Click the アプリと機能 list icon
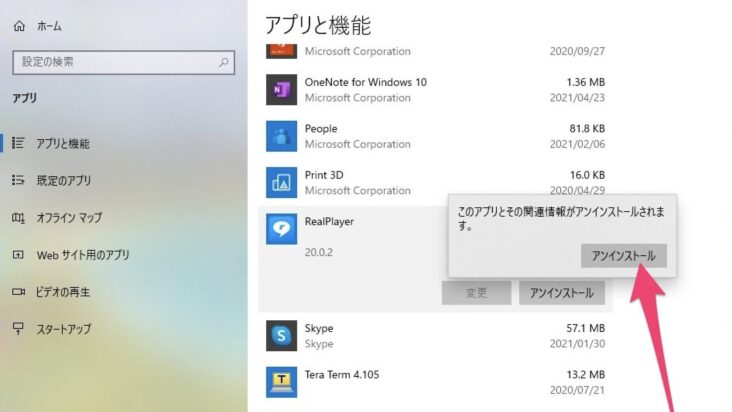732x412 pixels. pos(18,143)
